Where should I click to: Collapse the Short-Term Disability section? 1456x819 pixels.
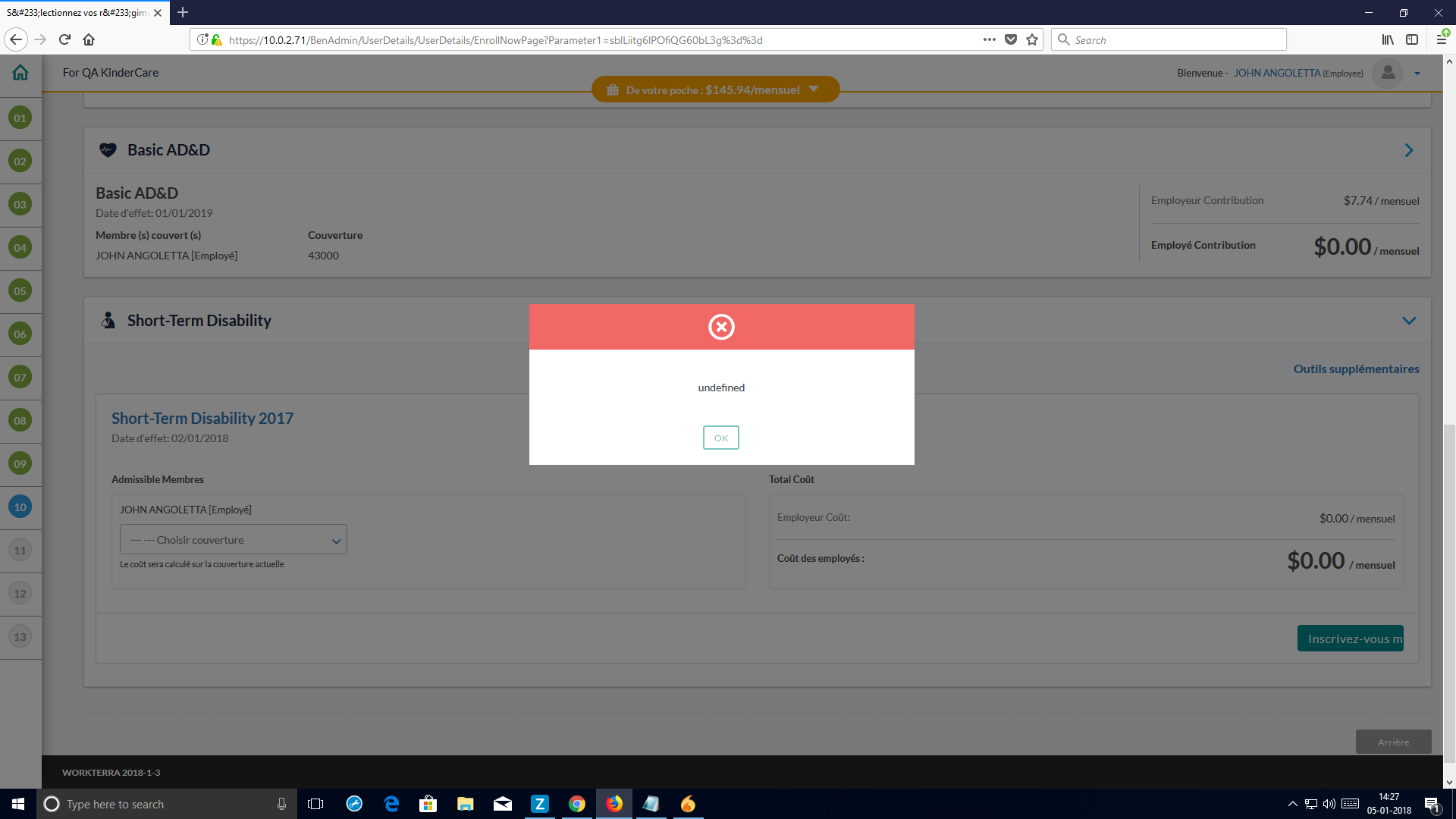click(x=1408, y=321)
